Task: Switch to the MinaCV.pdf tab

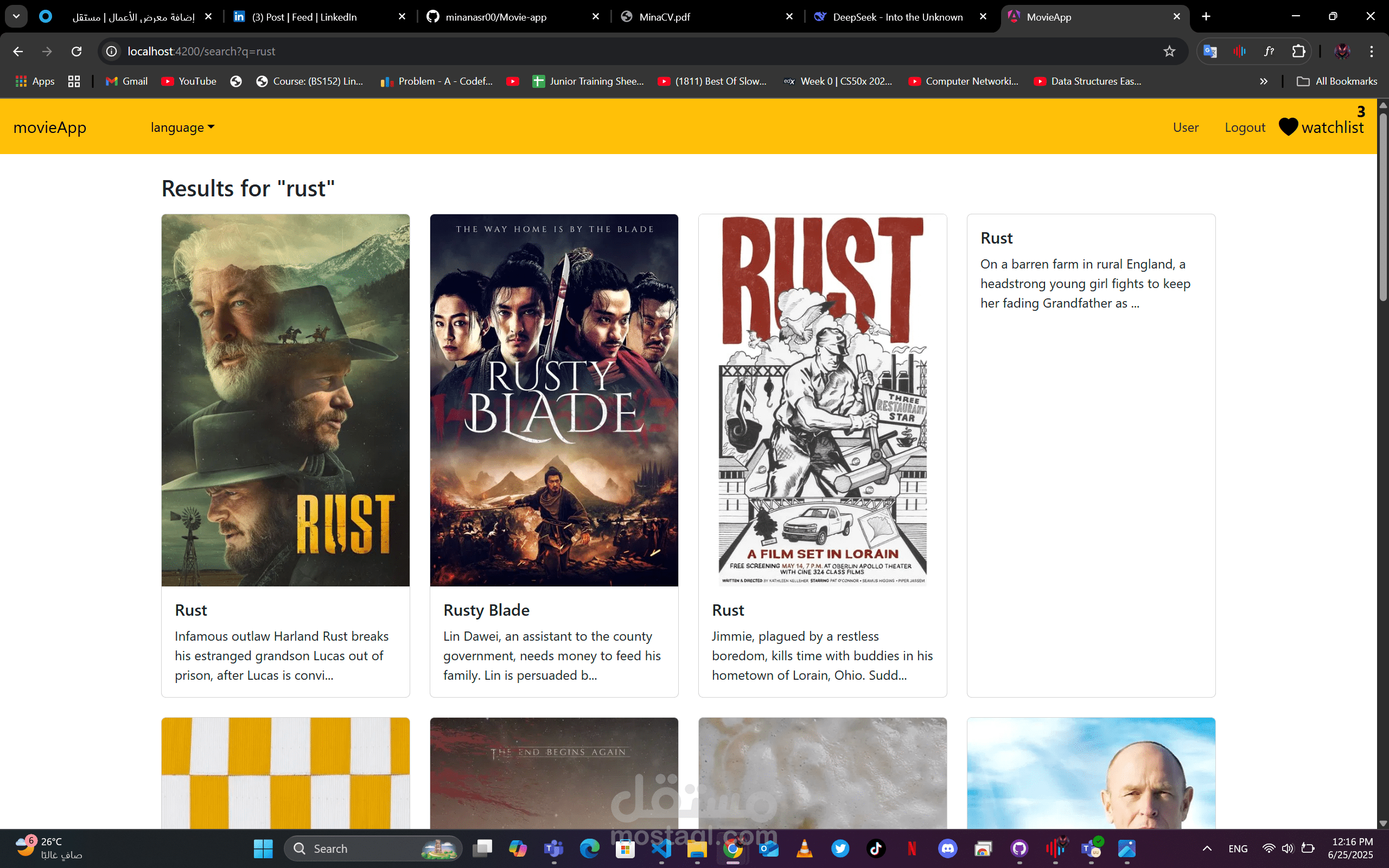Action: [706, 17]
